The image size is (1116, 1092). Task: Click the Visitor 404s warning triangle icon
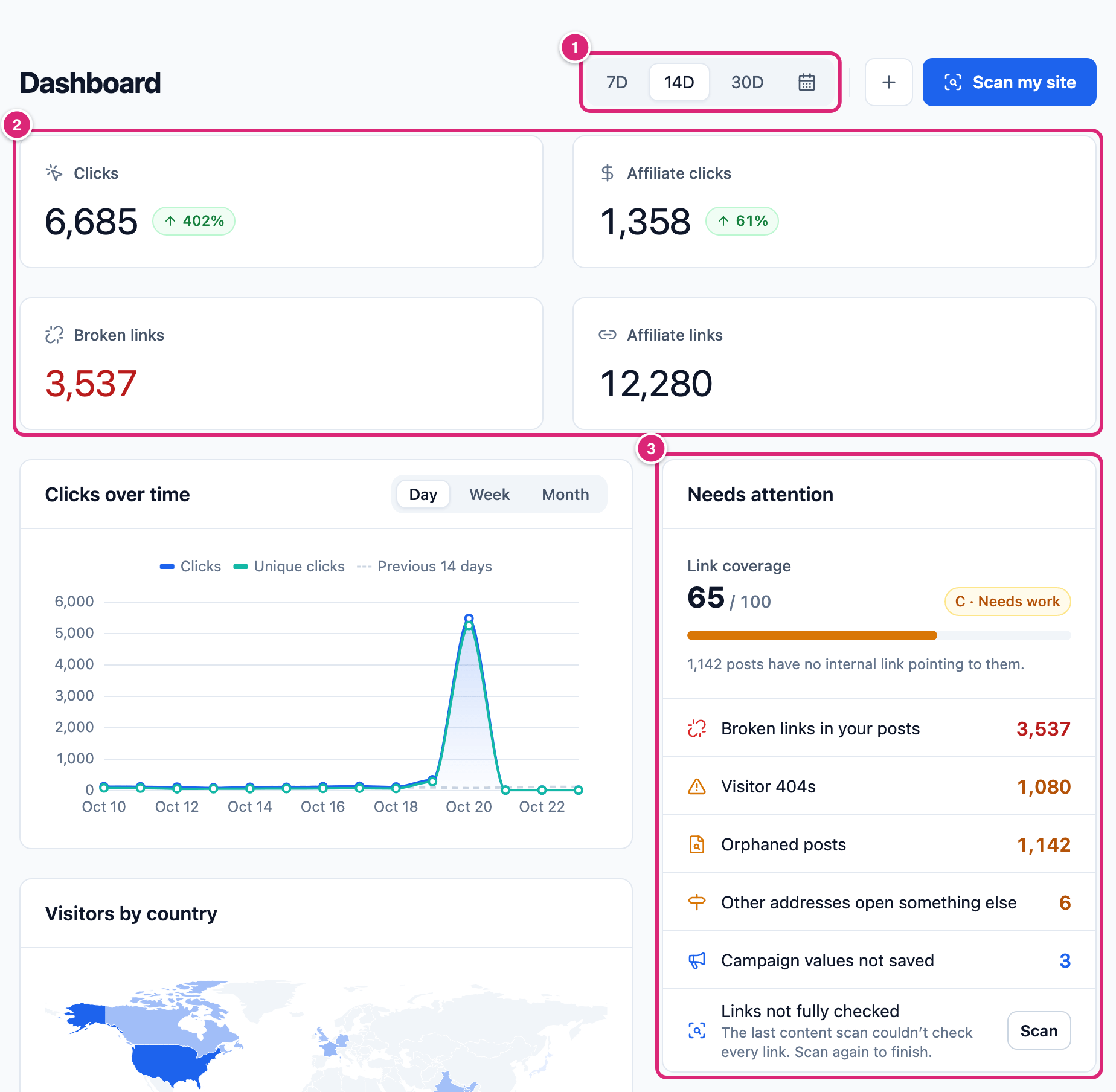(x=697, y=786)
